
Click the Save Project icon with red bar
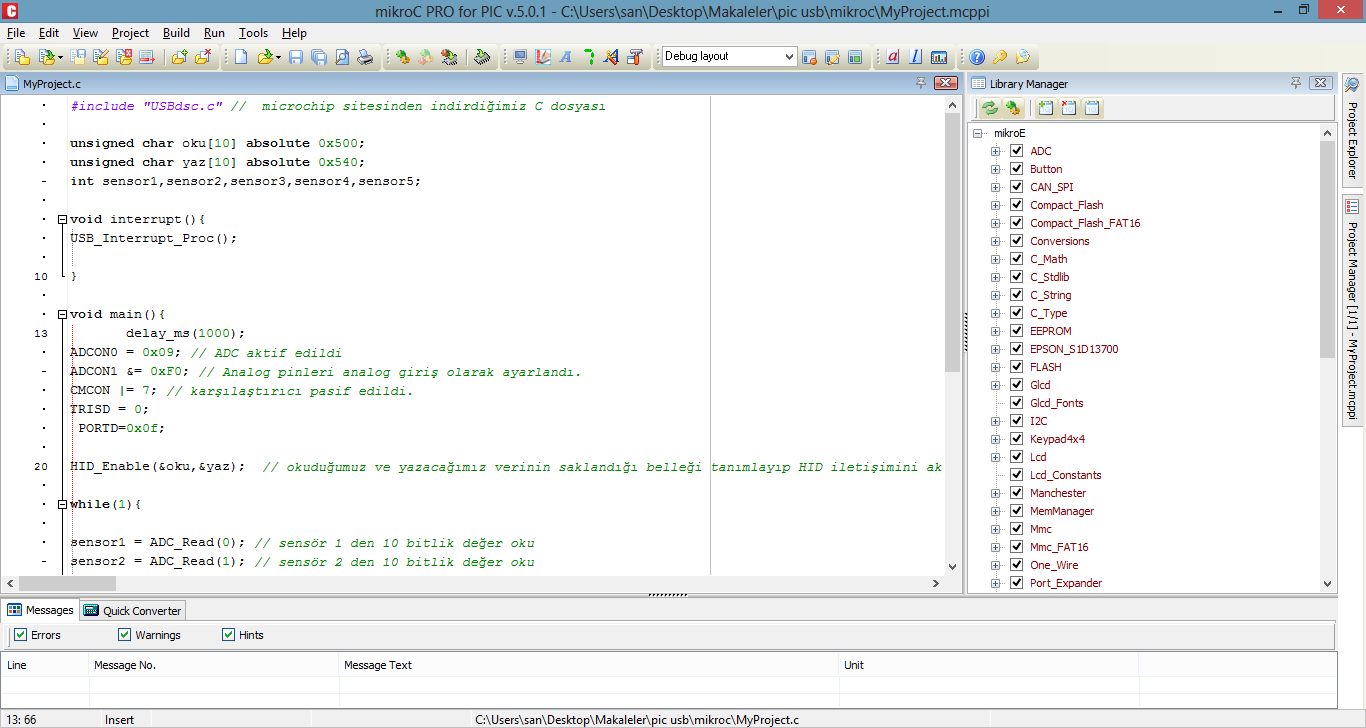tap(146, 57)
